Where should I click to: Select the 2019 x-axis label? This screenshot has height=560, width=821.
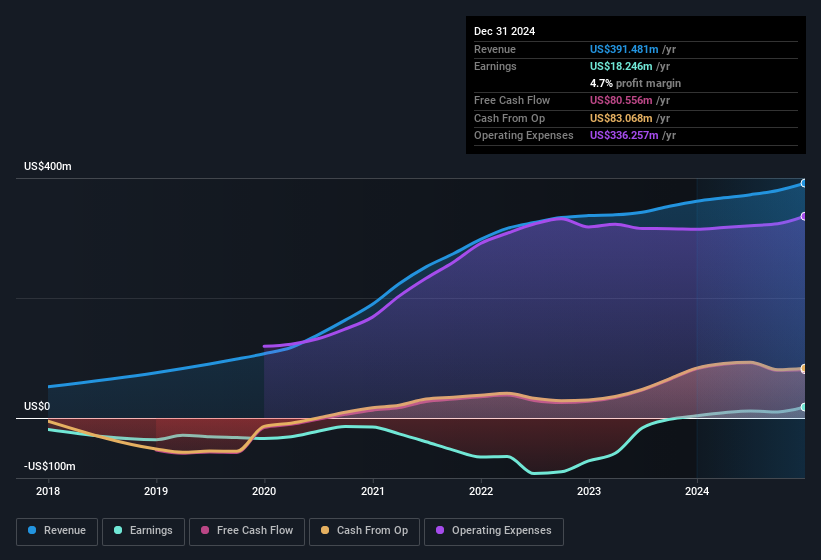click(x=156, y=491)
